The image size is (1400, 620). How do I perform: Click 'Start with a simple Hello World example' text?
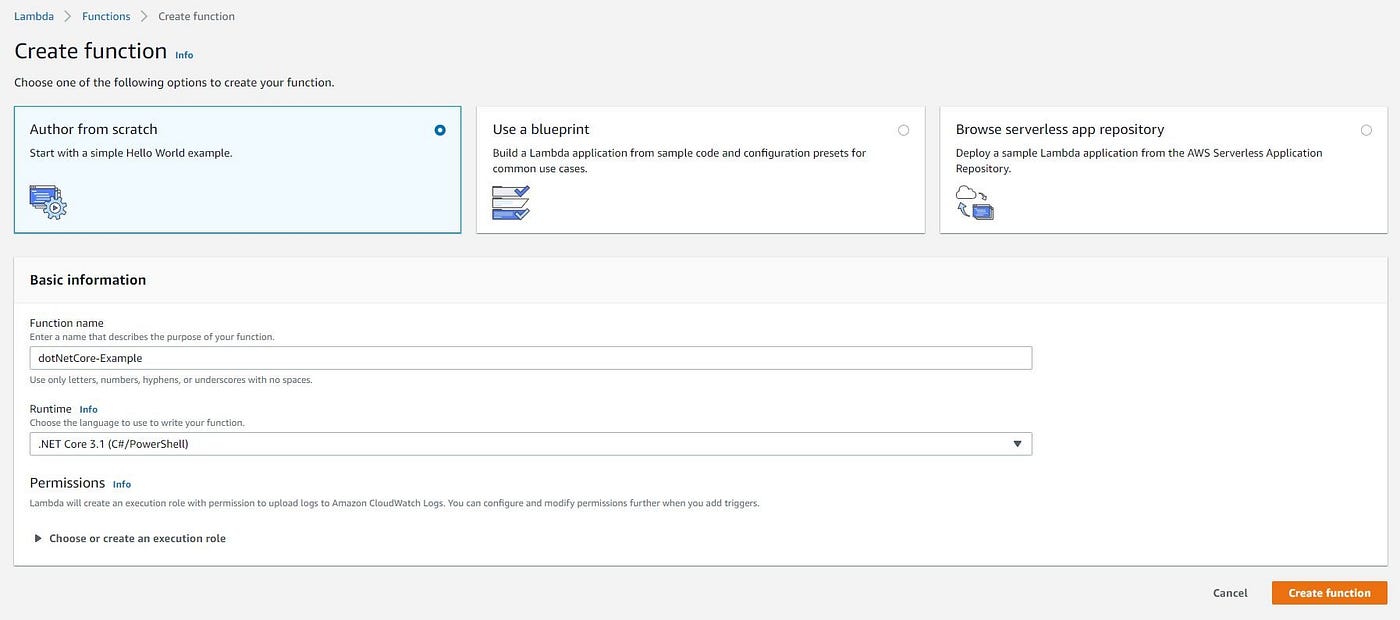(x=131, y=153)
